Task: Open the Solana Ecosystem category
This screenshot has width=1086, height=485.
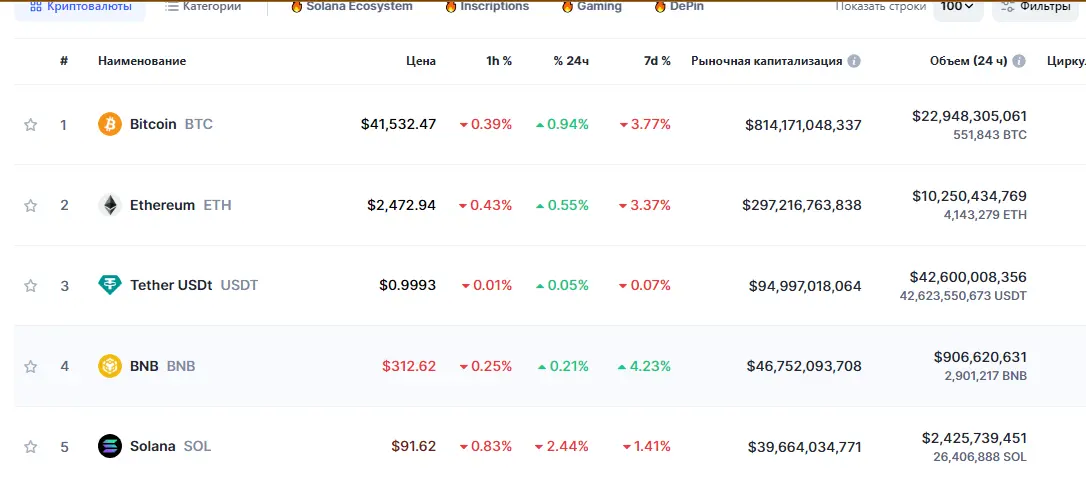Action: click(x=352, y=7)
